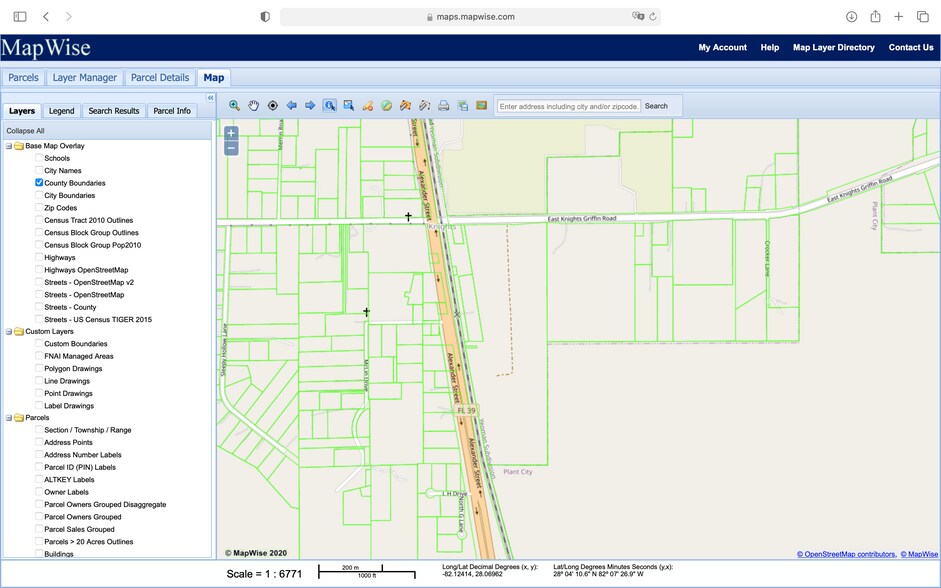Screen dimensions: 941x588
Task: Collapse the left panel with double chevron
Action: click(211, 98)
